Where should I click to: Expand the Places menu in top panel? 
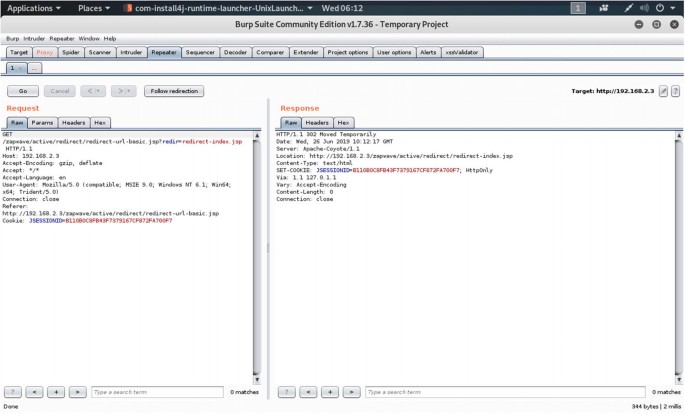[x=93, y=8]
